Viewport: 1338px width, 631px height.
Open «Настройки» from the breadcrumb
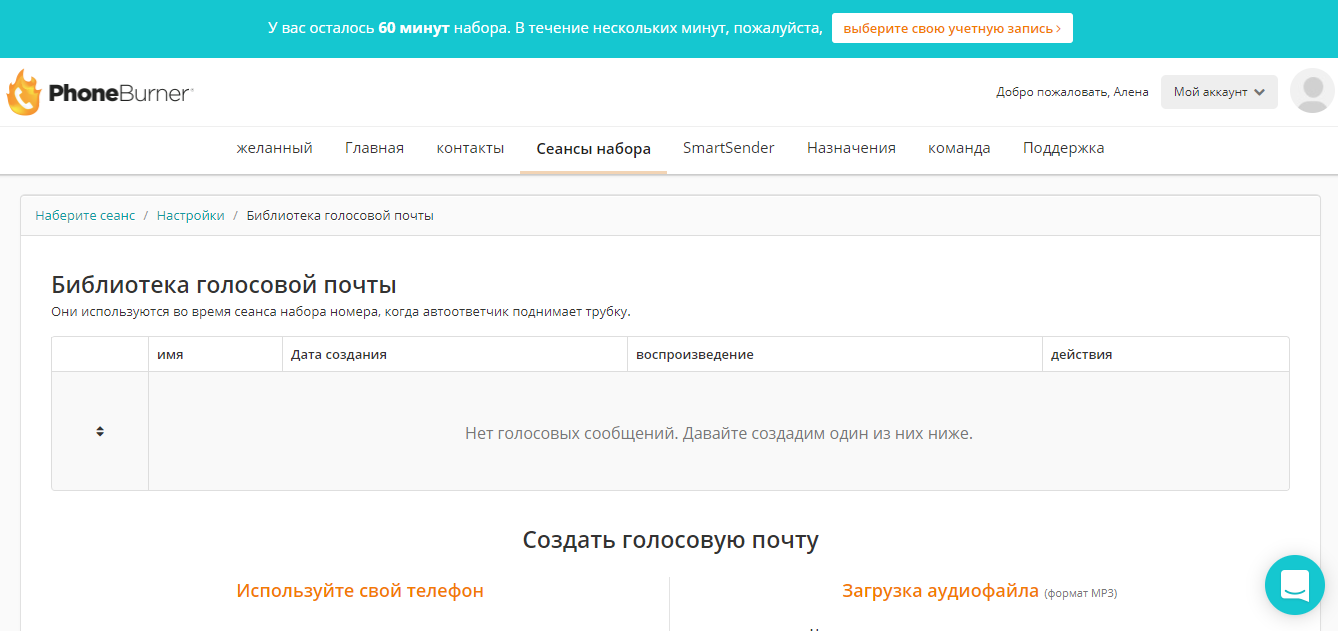coord(191,215)
